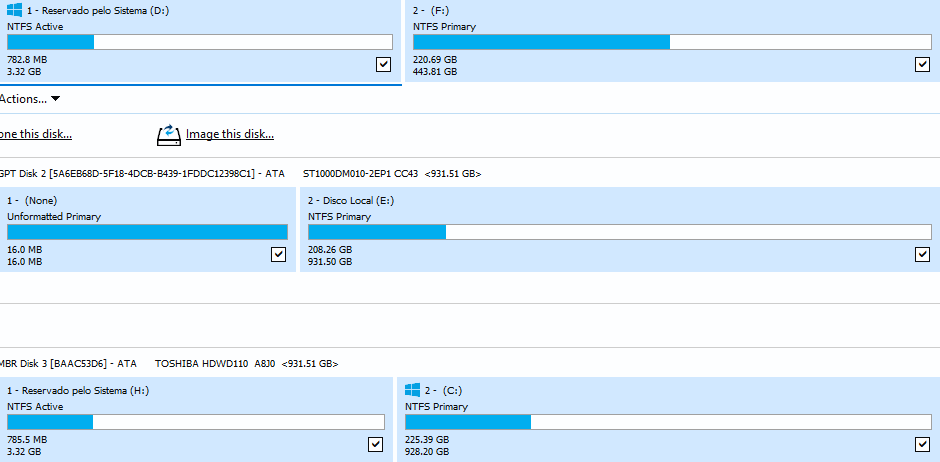
Task: Select the (None) Unformatted Primary partition
Action: [x=147, y=230]
